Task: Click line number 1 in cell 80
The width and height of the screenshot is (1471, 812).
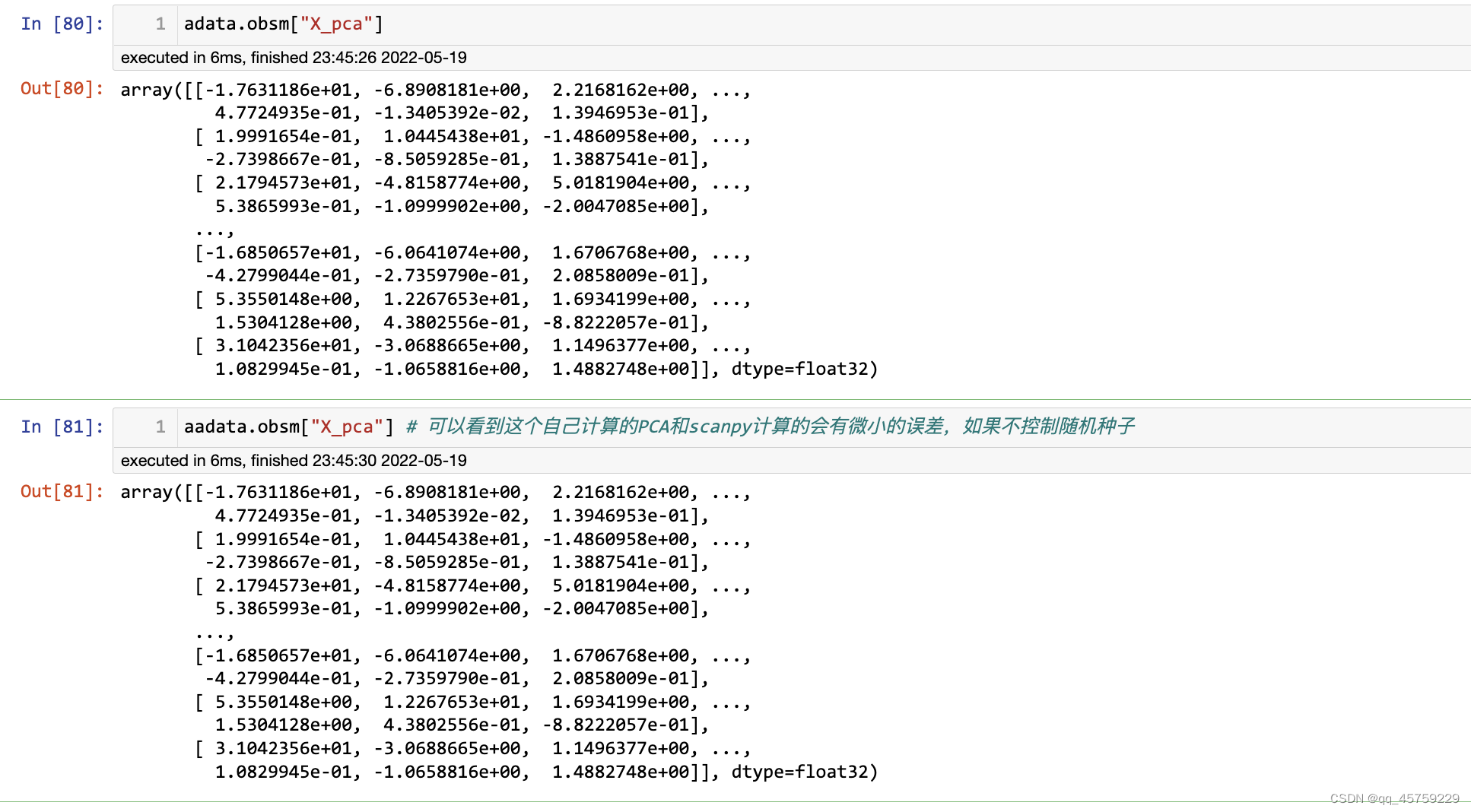Action: (160, 23)
